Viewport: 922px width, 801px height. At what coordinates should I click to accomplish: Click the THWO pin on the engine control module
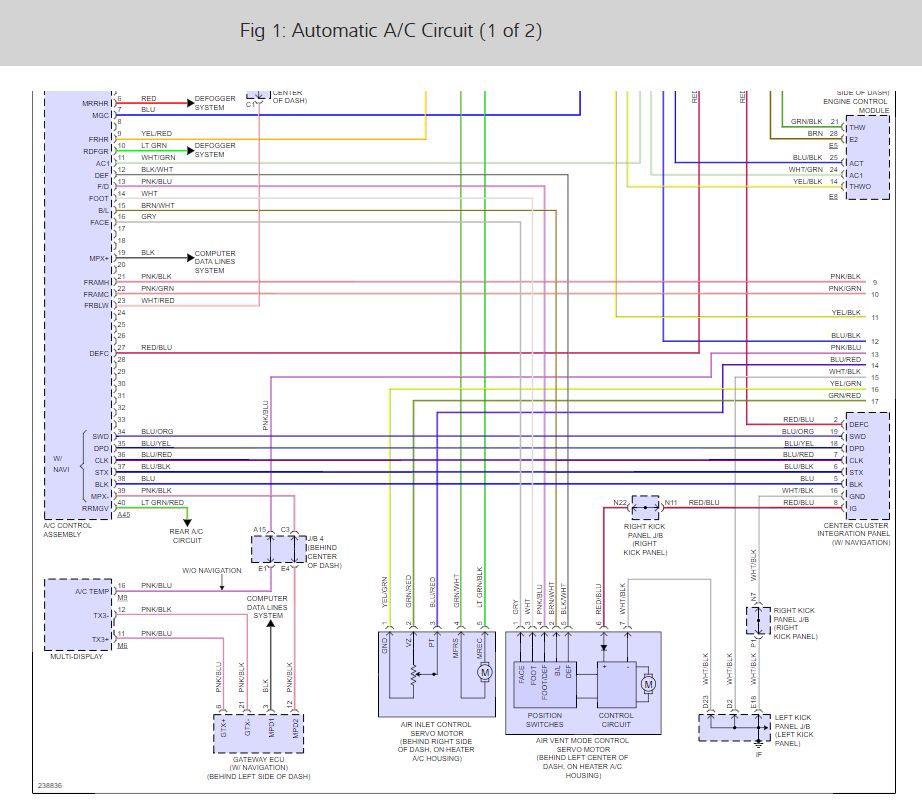[860, 186]
